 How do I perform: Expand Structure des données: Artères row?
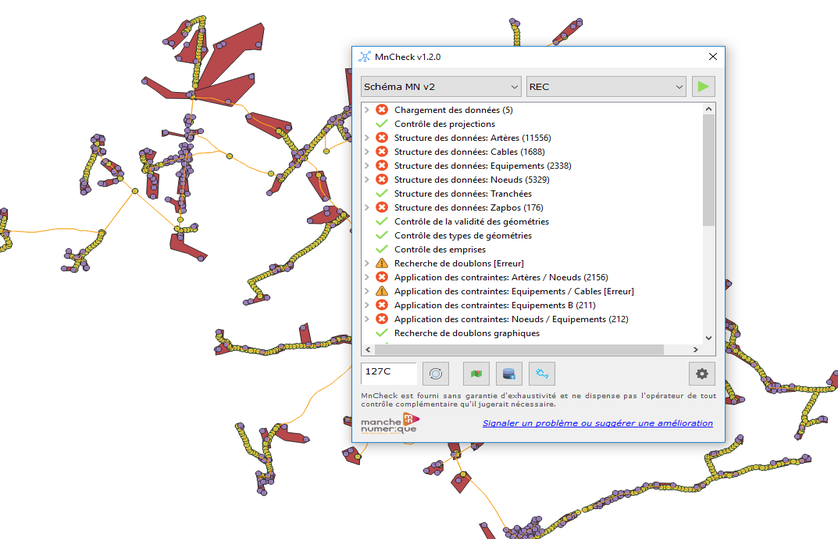pyautogui.click(x=367, y=138)
